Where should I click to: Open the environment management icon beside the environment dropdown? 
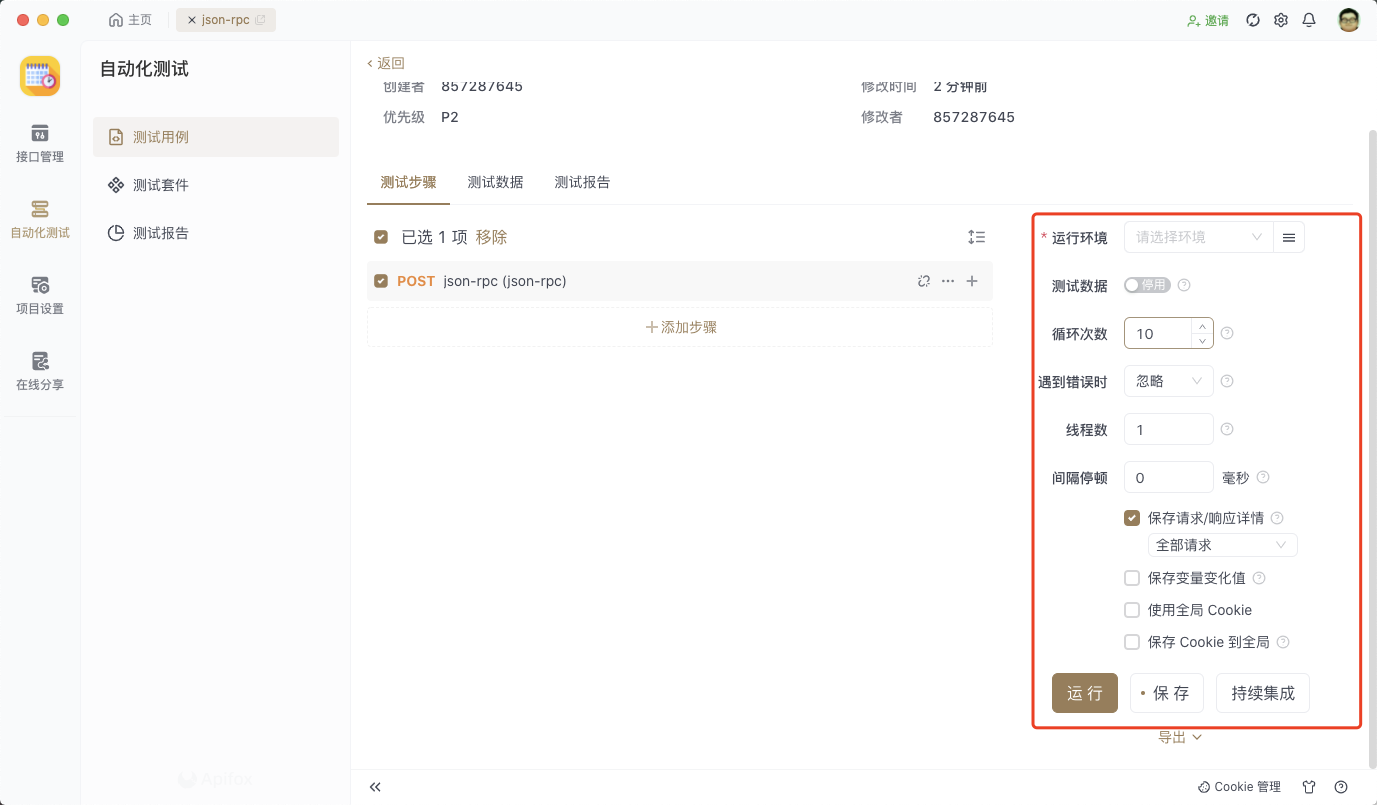click(x=1288, y=237)
